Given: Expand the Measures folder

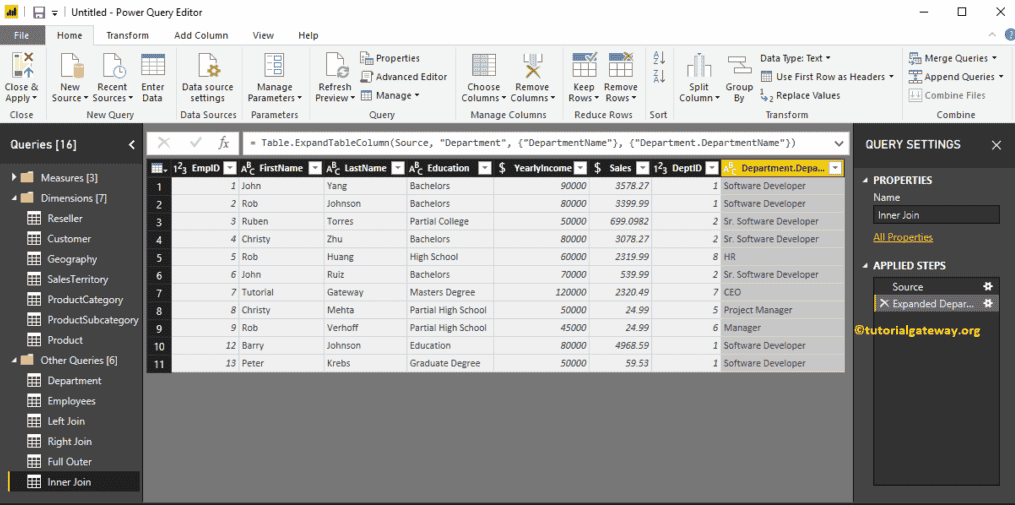Looking at the screenshot, I should [x=15, y=177].
